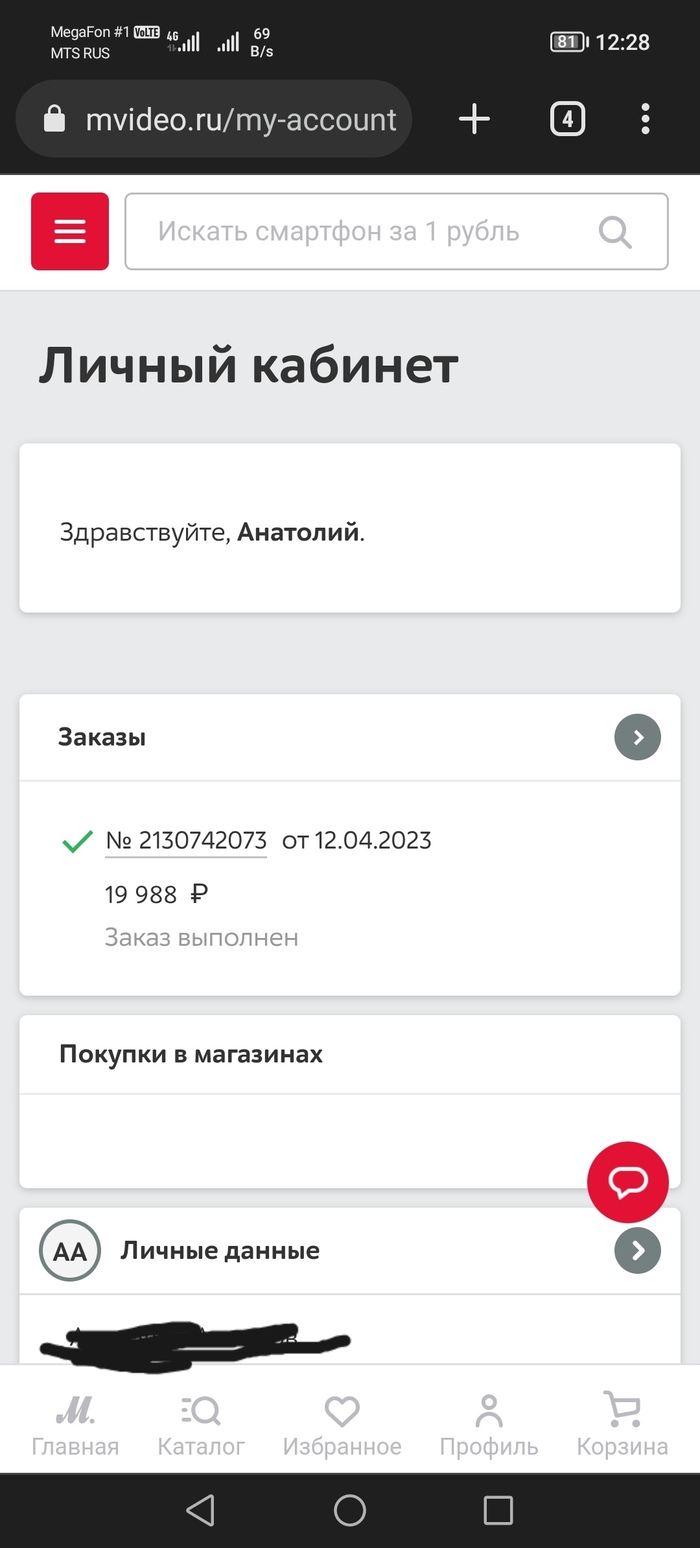This screenshot has height=1548, width=700.
Task: Show open tabs counter
Action: (x=567, y=119)
